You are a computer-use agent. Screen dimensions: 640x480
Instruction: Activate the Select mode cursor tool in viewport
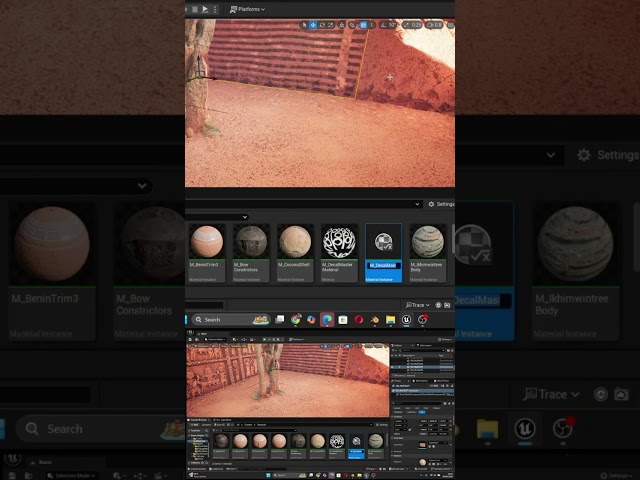tap(304, 25)
